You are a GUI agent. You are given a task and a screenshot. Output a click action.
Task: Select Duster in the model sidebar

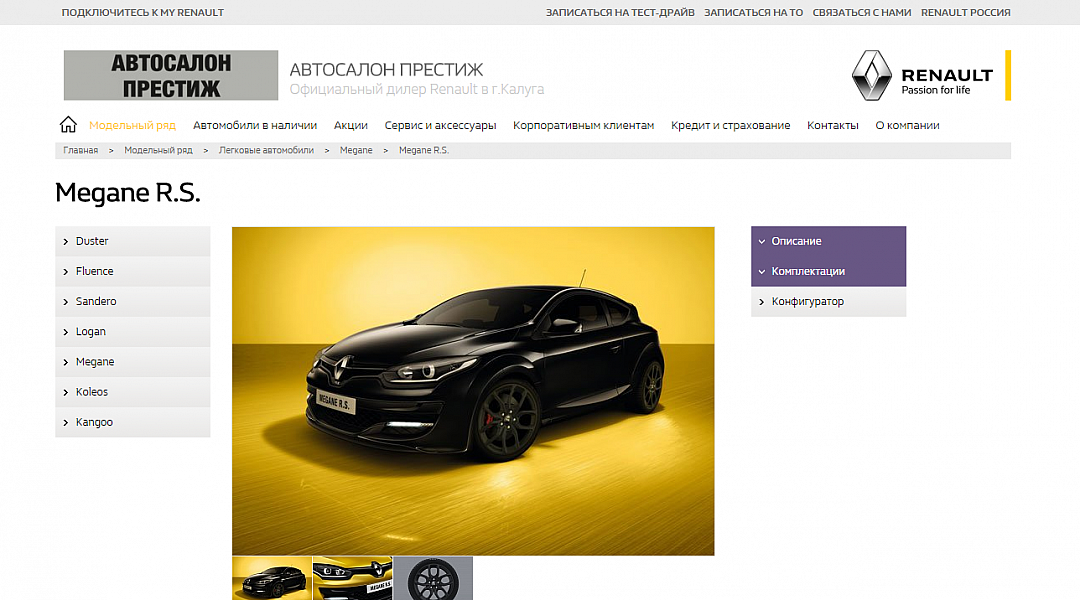pos(92,241)
